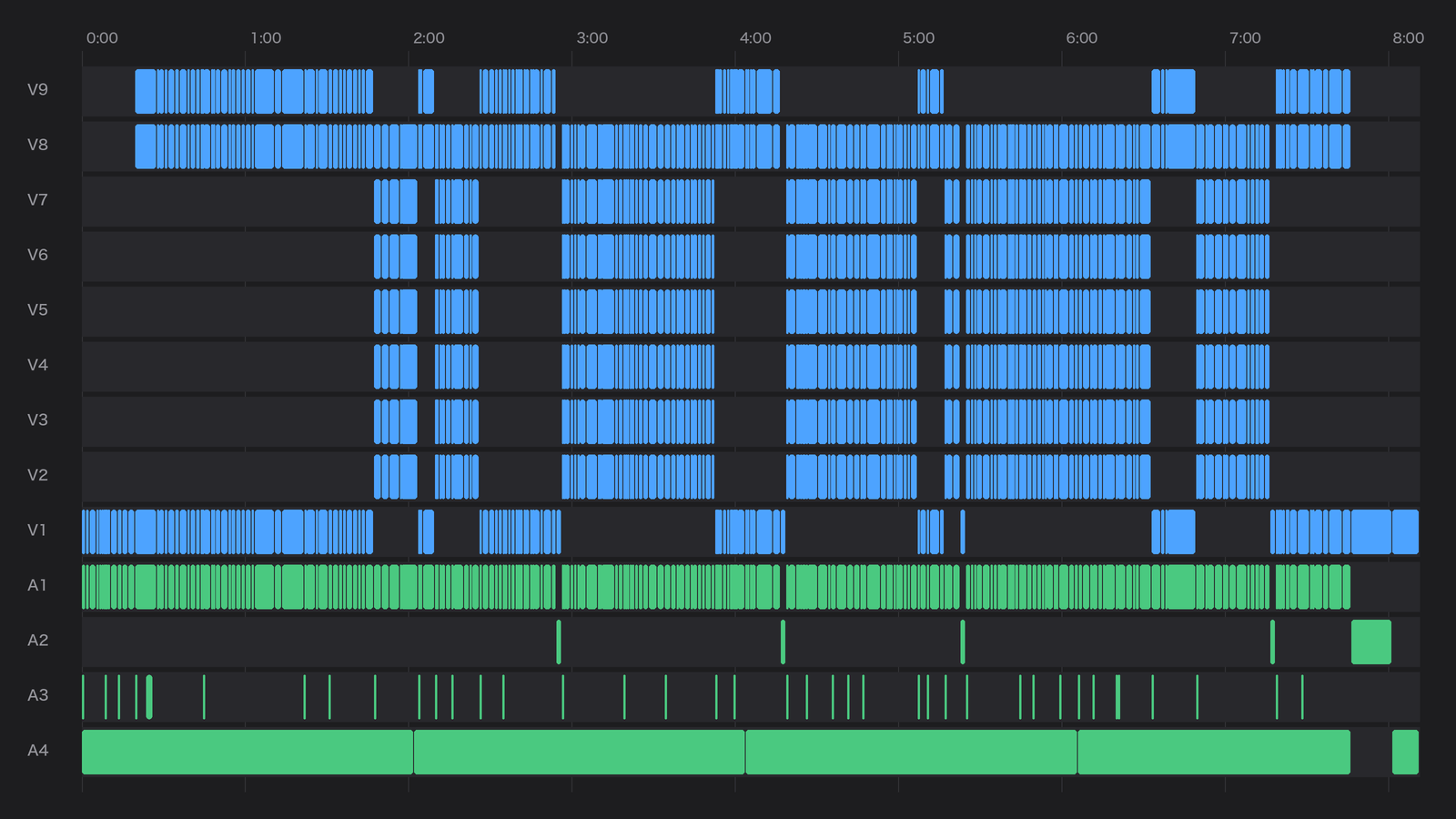Screen dimensions: 1456x819
Task: Select the fourth long clip on track A4
Action: pos(1214,752)
